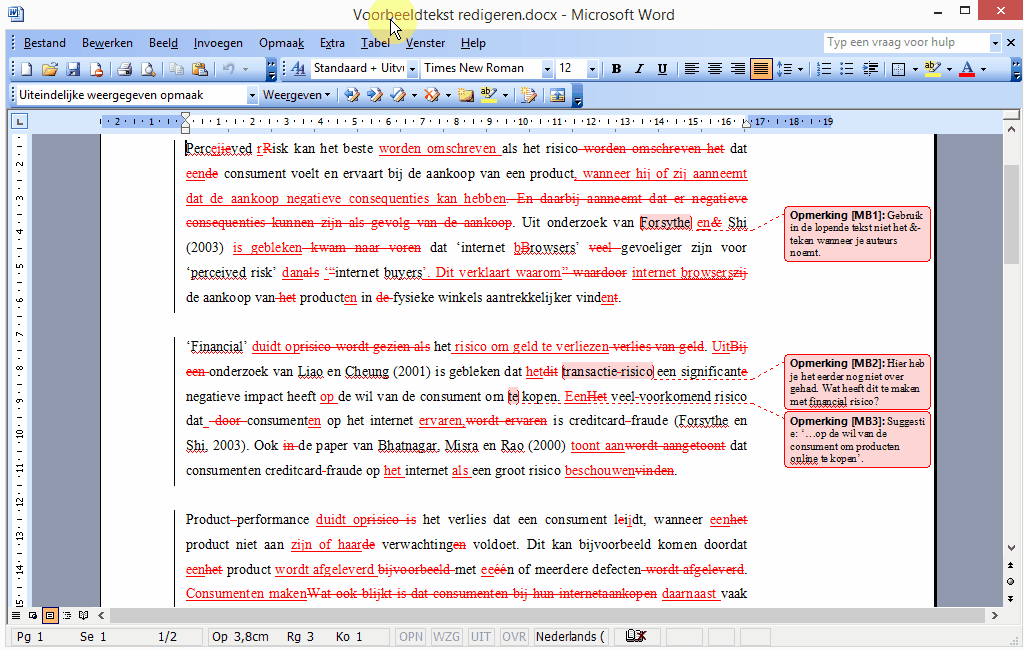This screenshot has width=1024, height=650.
Task: Click the indent icon beside the bullets
Action: (870, 69)
